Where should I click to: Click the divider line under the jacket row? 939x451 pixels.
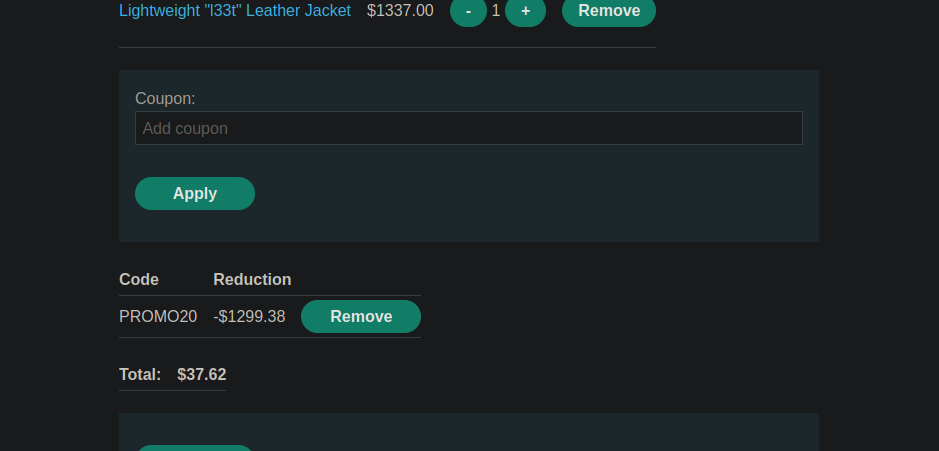click(x=387, y=47)
